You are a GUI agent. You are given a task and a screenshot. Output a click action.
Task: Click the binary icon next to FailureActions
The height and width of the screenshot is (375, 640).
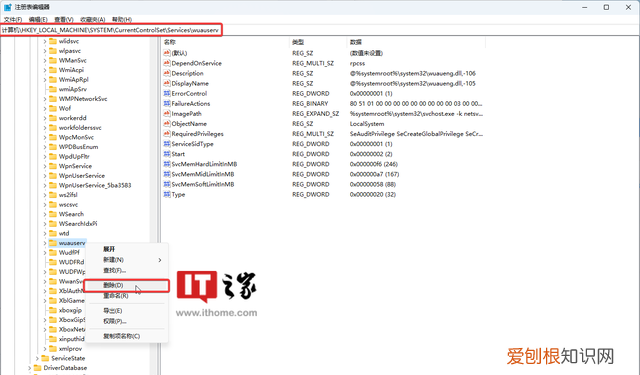coord(167,104)
